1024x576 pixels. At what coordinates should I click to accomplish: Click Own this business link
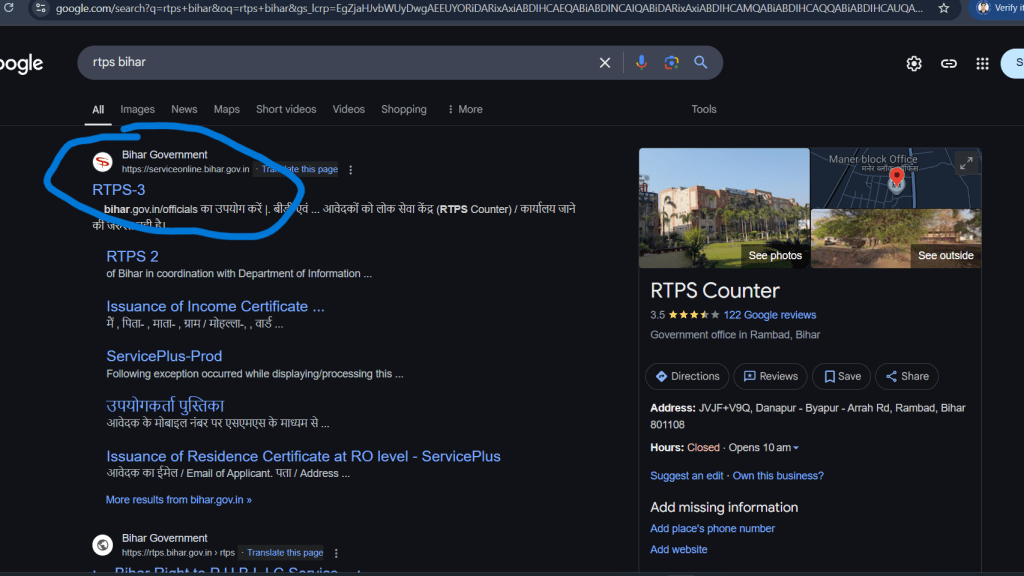(778, 475)
